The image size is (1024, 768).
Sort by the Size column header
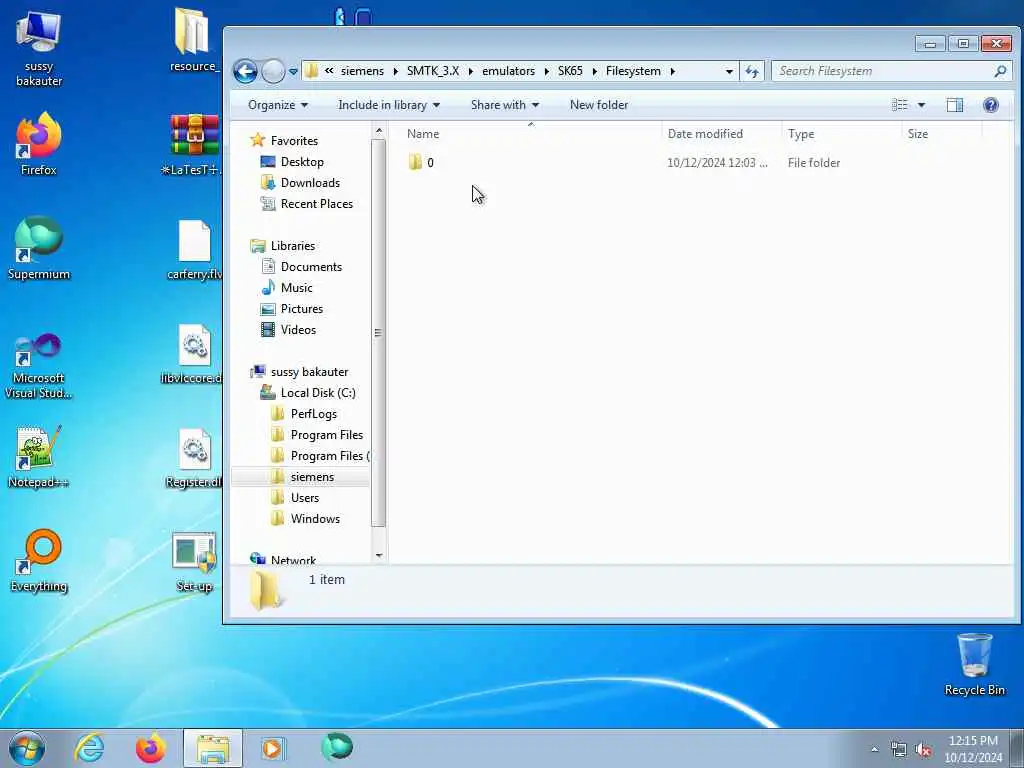(x=942, y=133)
